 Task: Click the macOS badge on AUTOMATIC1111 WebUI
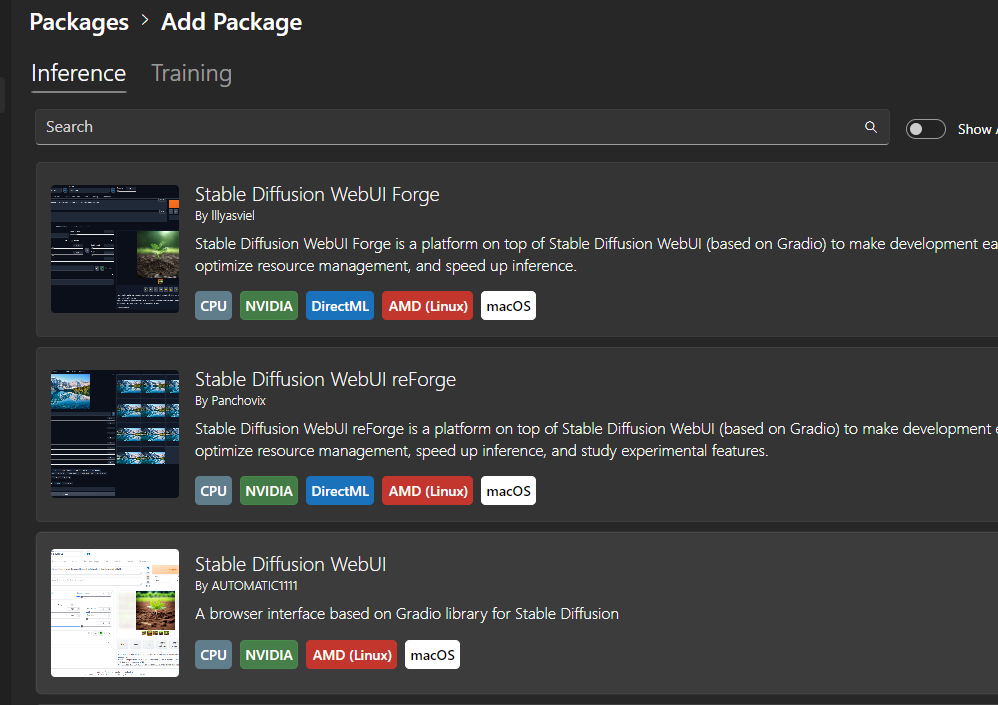point(433,655)
